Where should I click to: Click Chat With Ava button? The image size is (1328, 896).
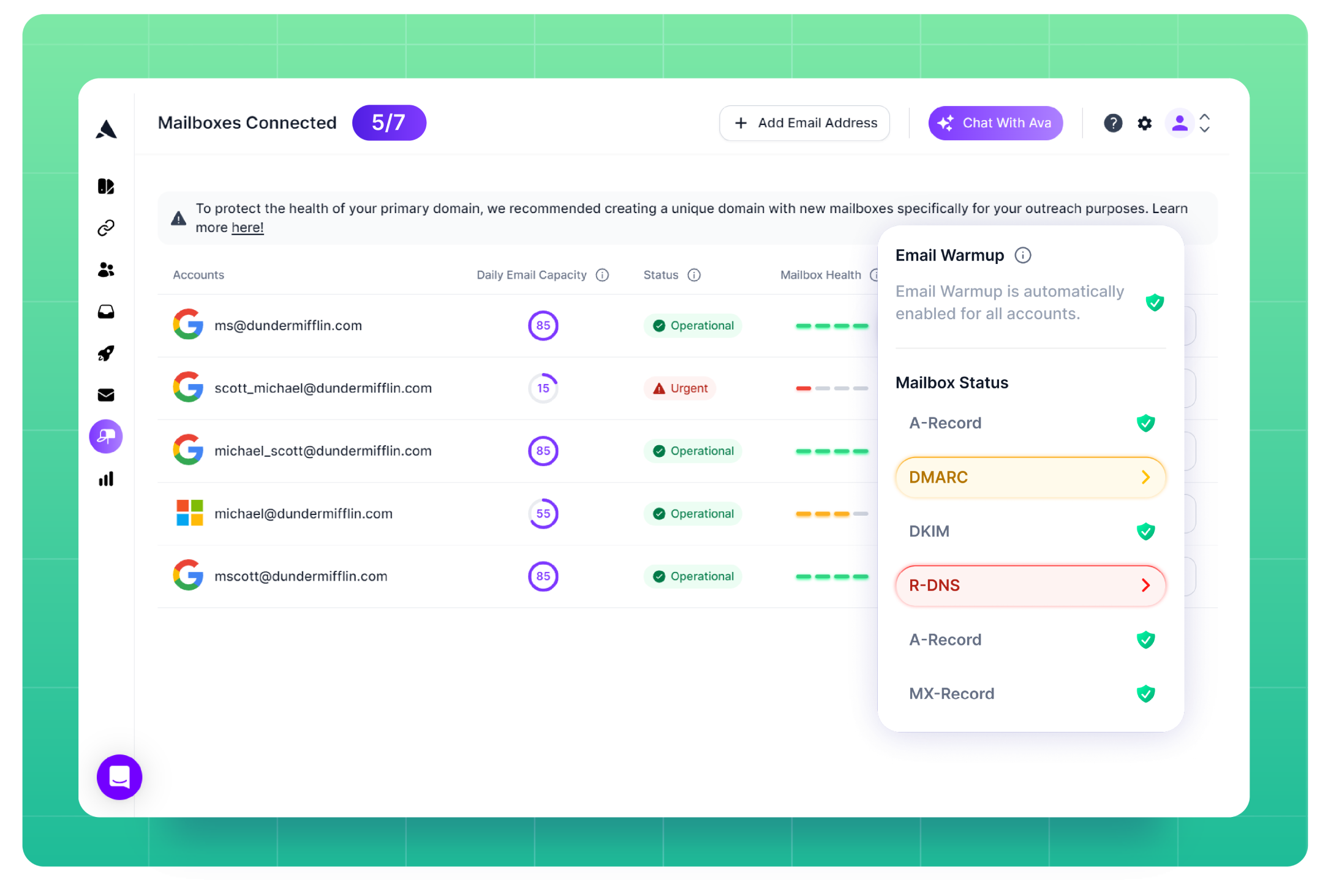995,123
